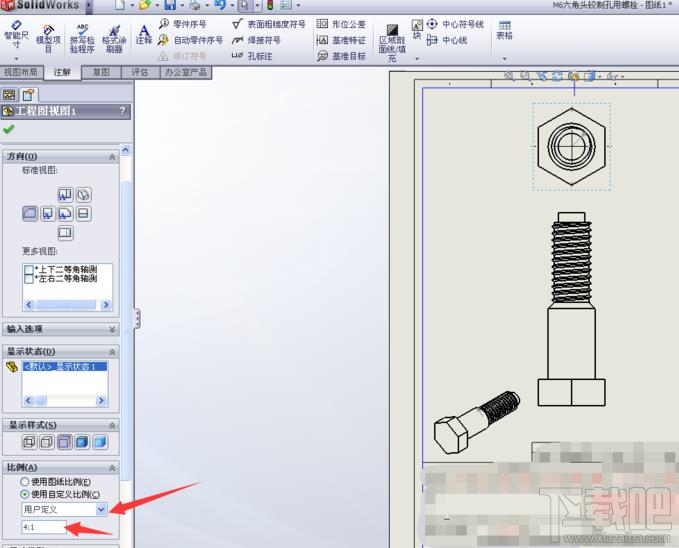The width and height of the screenshot is (679, 548).
Task: Open the 块 blocks tool
Action: click(x=417, y=29)
